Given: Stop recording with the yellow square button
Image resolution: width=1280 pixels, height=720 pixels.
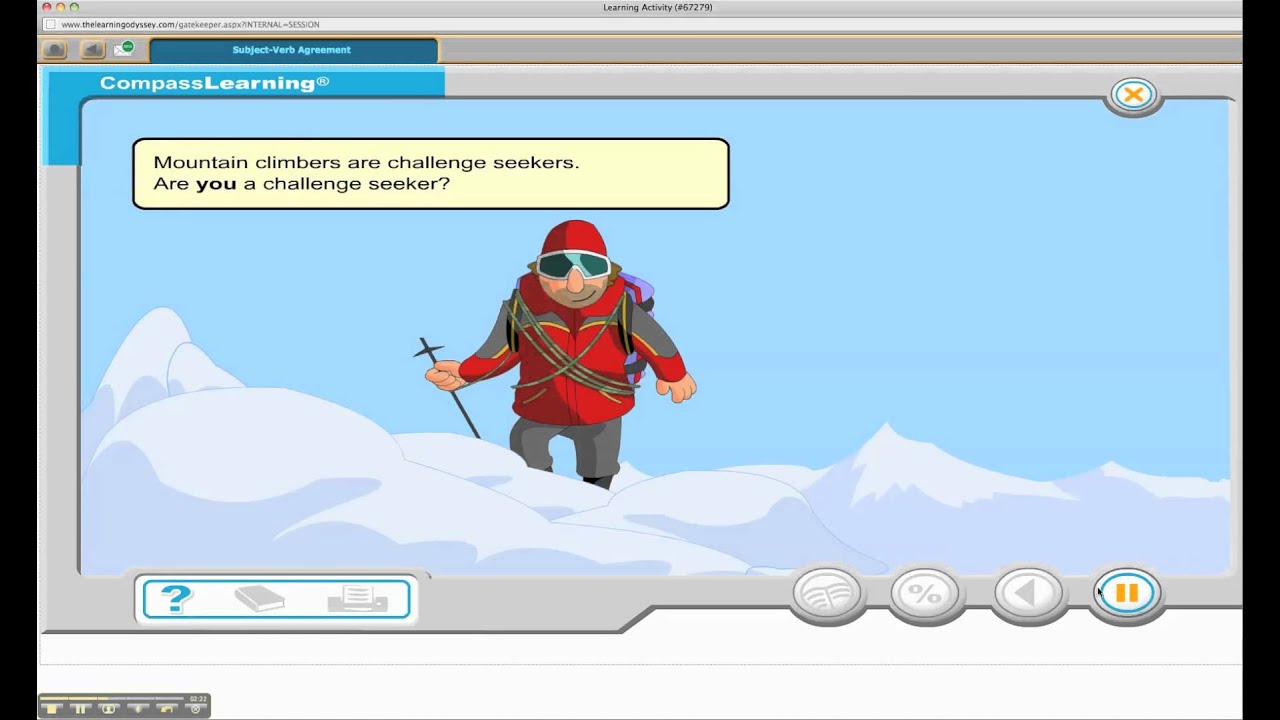Looking at the screenshot, I should pos(53,709).
